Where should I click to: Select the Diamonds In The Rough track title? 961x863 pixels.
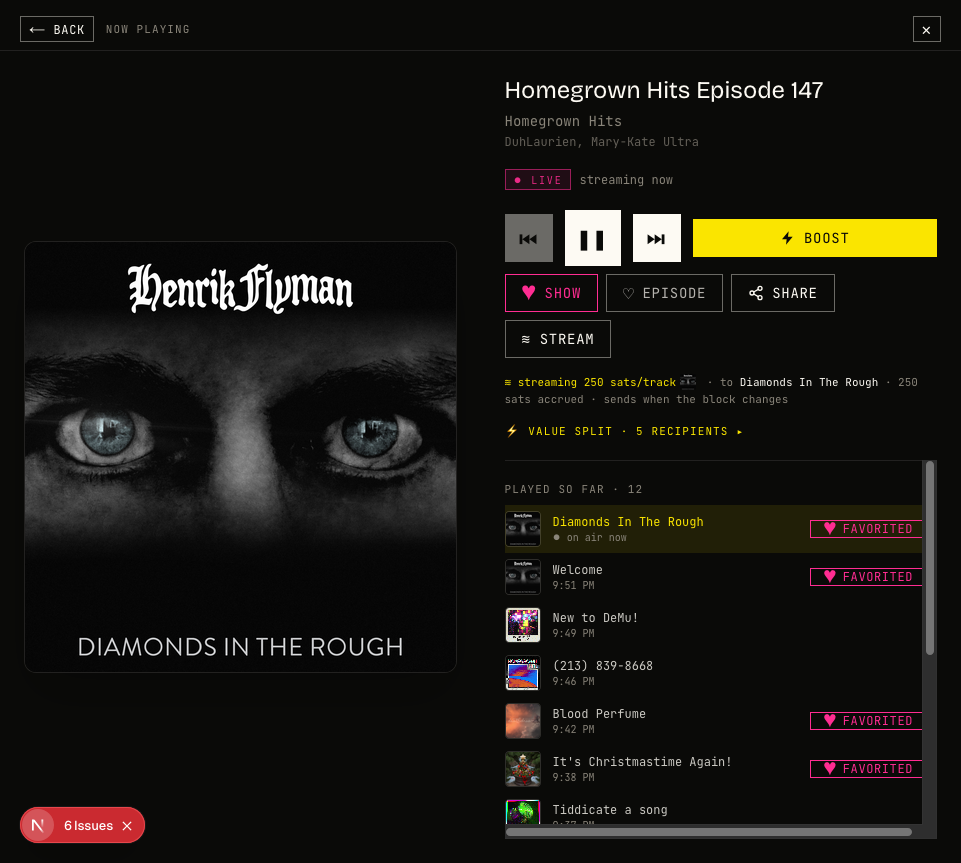(628, 522)
